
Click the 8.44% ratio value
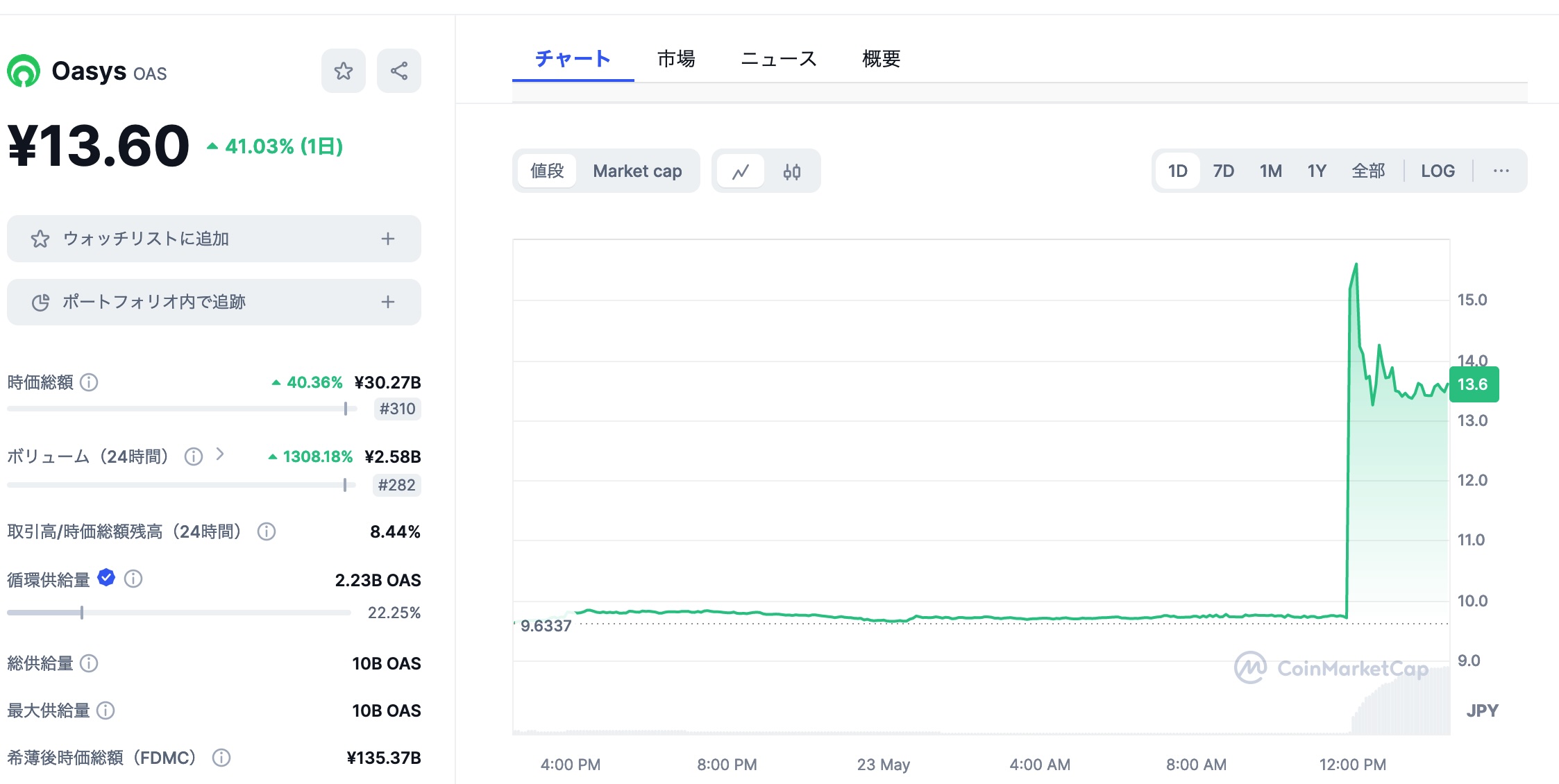(x=395, y=531)
